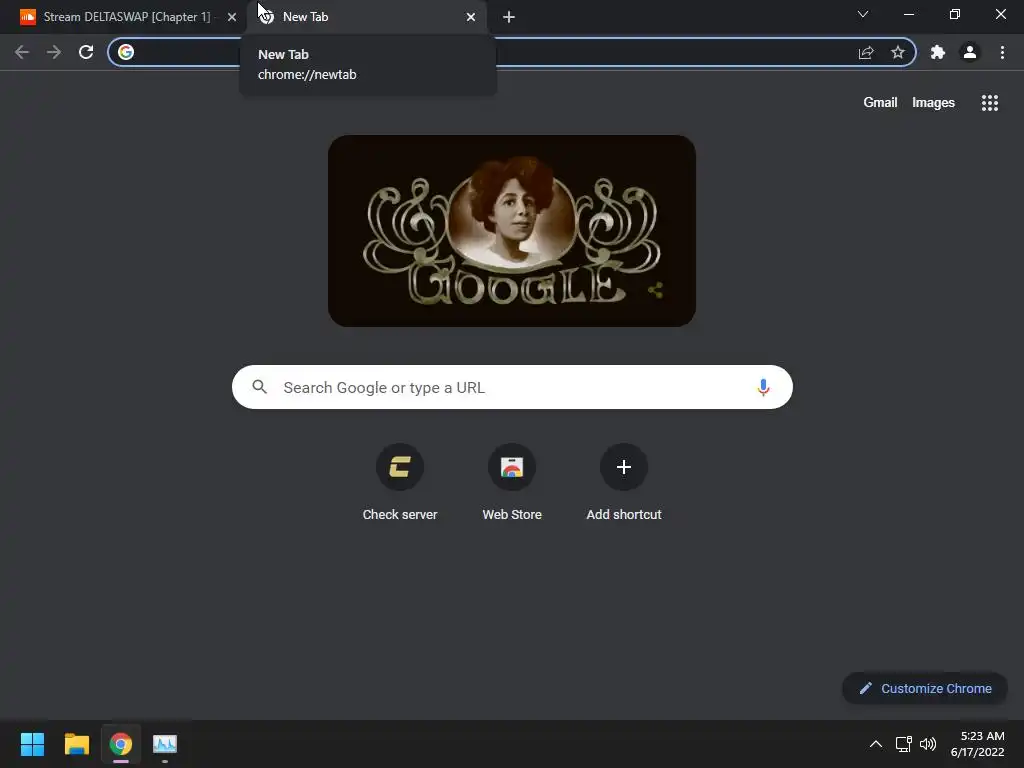Minimize the Chrome window
Viewport: 1024px width, 768px height.
tap(908, 14)
